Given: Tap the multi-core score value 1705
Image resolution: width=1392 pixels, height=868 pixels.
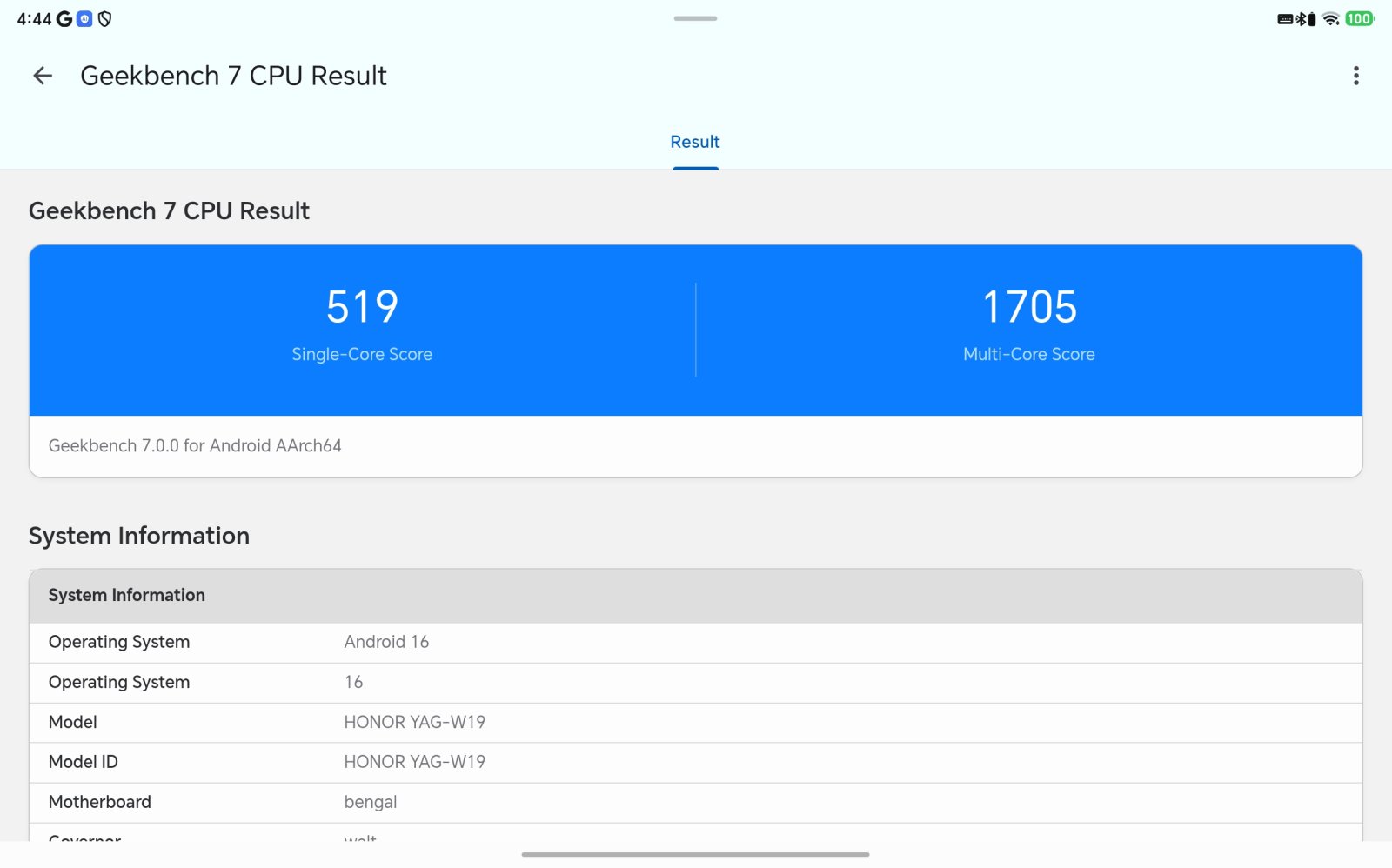Looking at the screenshot, I should click(x=1029, y=307).
